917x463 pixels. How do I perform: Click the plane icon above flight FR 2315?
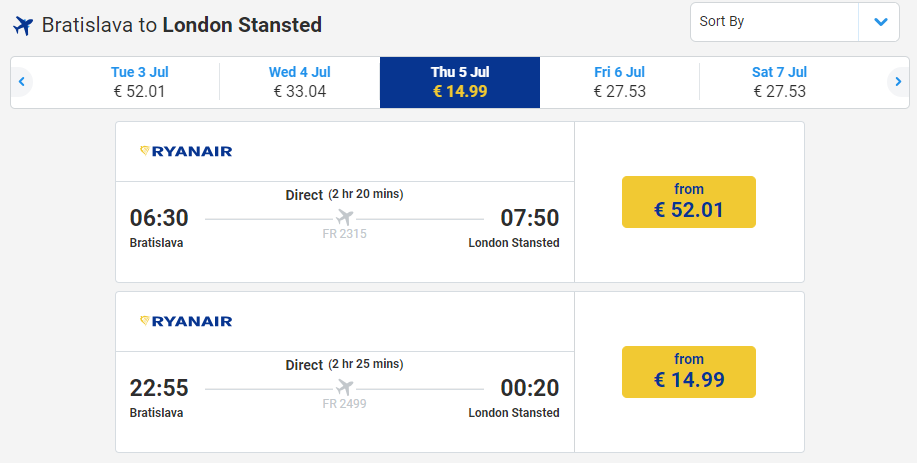click(x=345, y=217)
